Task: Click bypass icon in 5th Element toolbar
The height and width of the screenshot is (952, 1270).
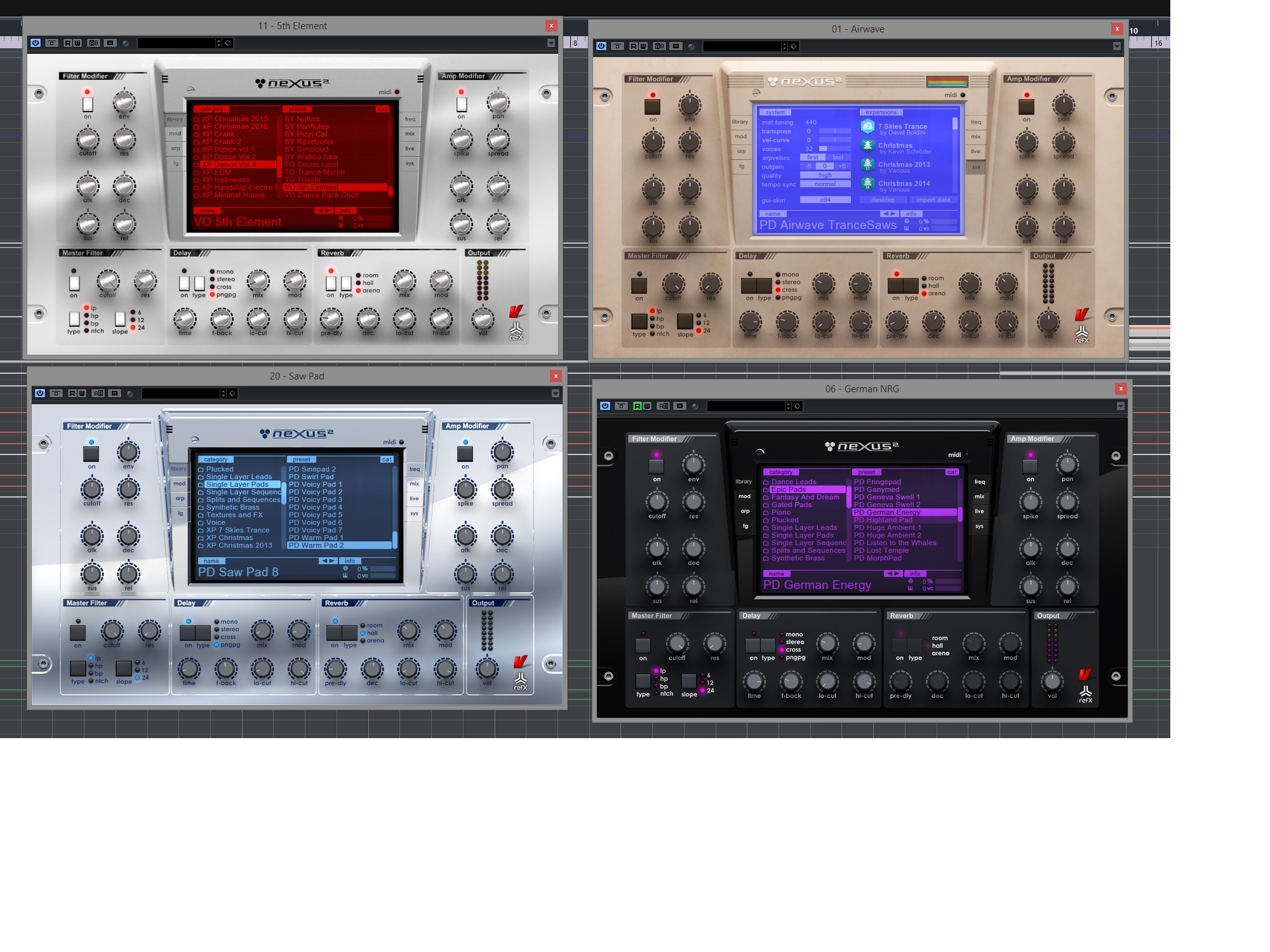Action: (52, 43)
